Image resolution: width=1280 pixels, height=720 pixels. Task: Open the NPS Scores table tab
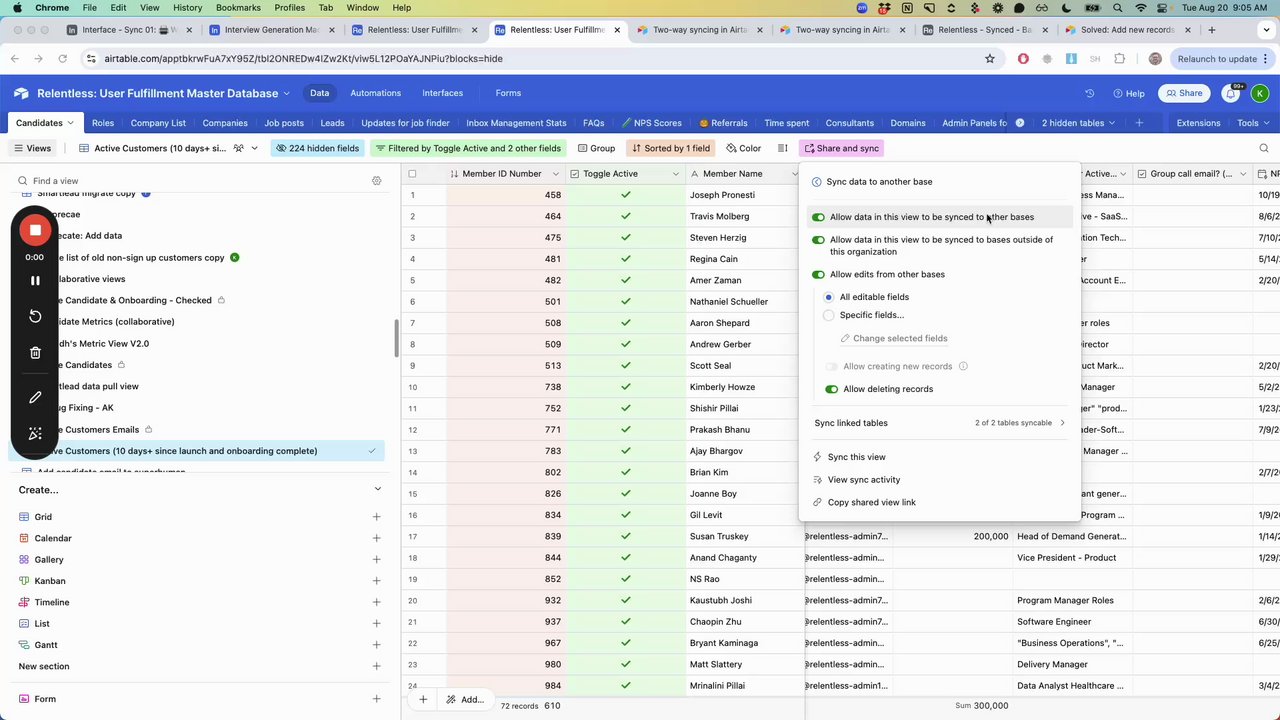(x=651, y=123)
